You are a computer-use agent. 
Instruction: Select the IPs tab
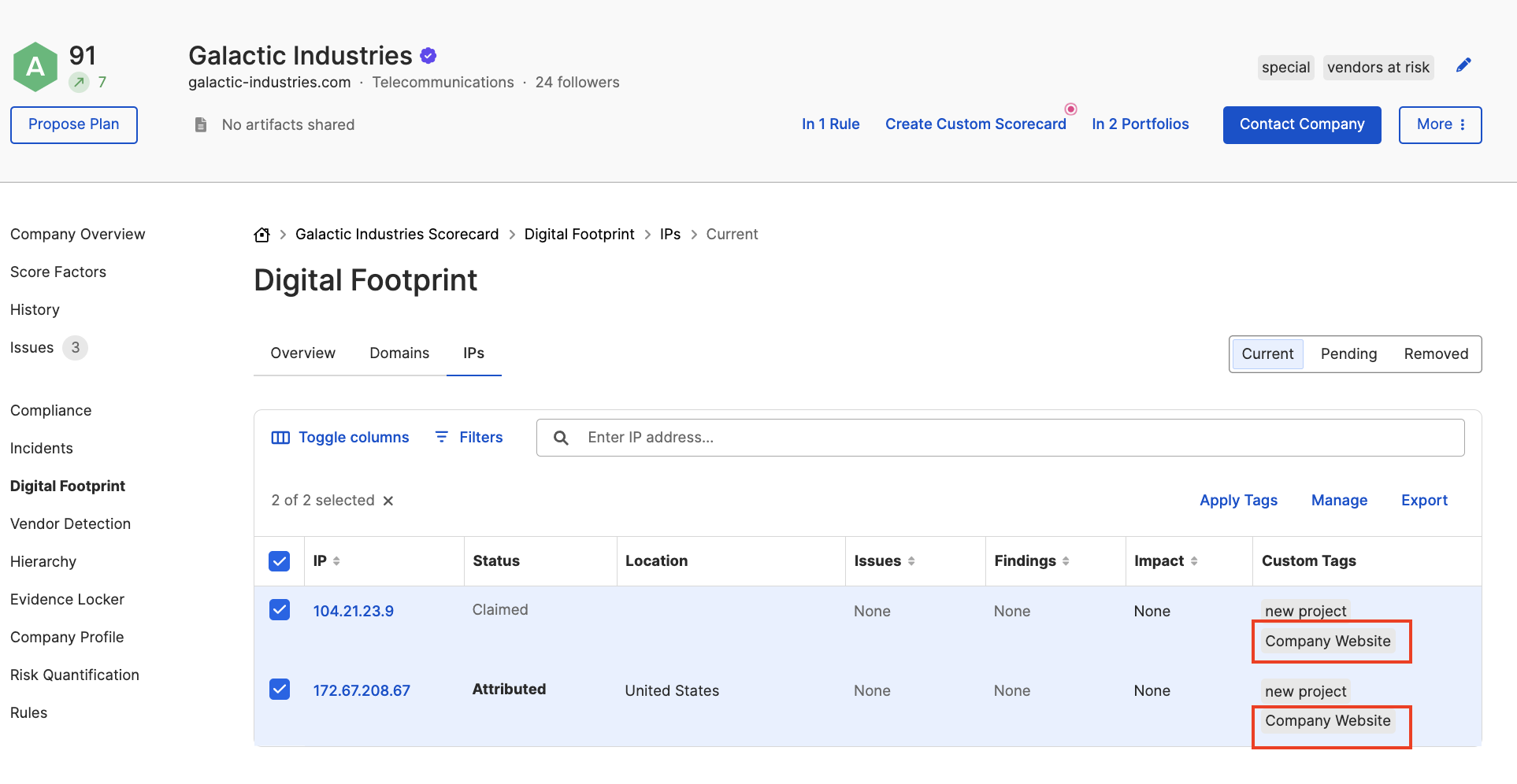coord(473,353)
